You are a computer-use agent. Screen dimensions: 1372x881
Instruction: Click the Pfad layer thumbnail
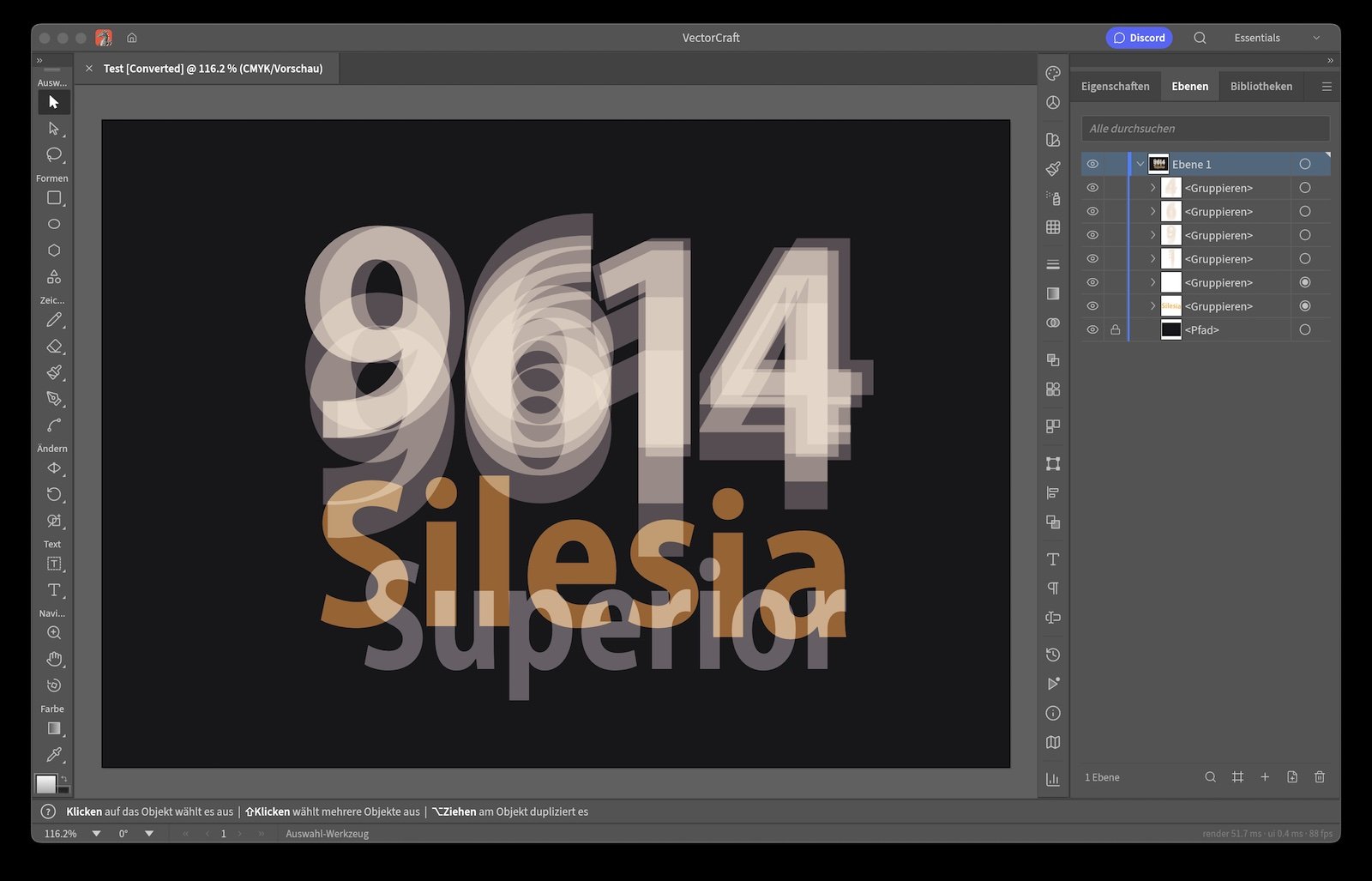click(1170, 329)
